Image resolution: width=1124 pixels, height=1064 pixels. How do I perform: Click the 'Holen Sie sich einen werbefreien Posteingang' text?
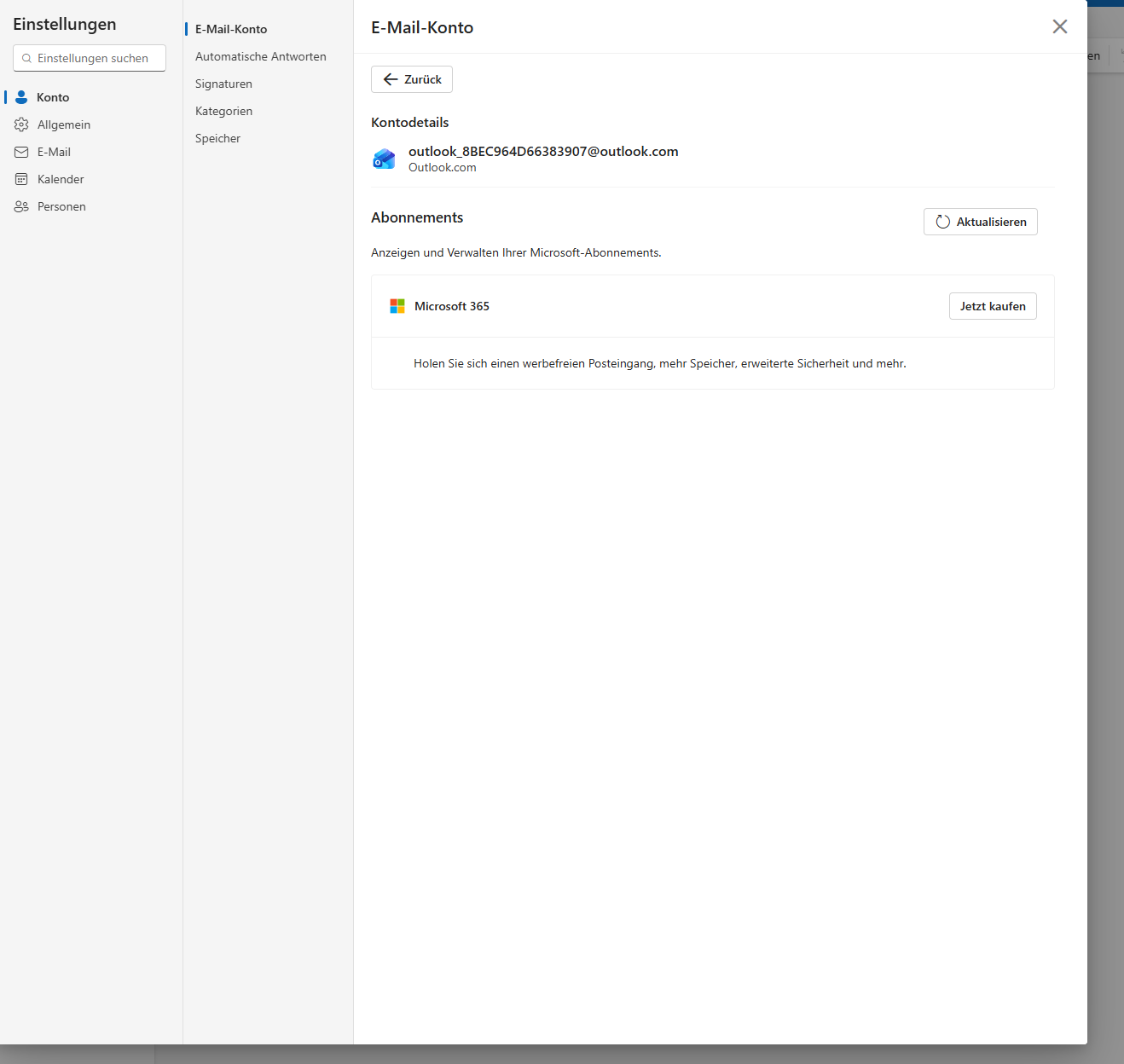(660, 363)
